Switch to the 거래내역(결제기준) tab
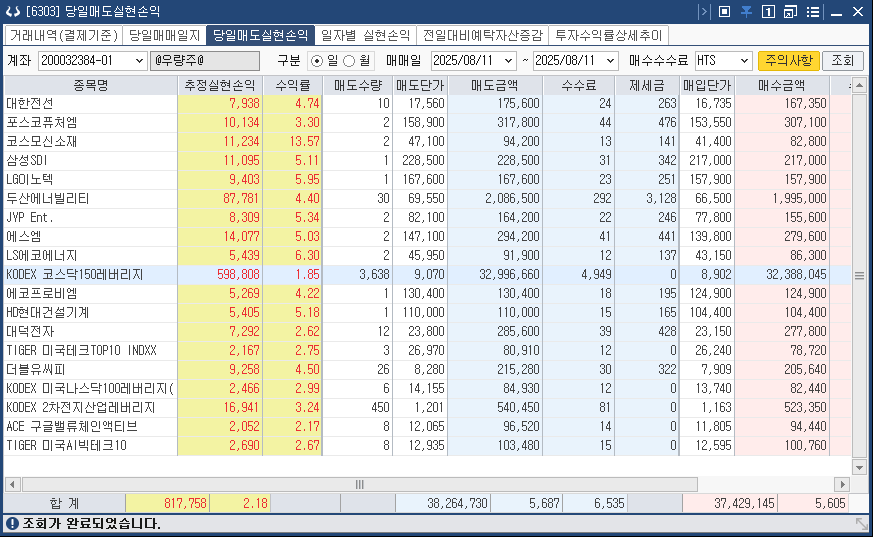The image size is (873, 537). (x=63, y=36)
